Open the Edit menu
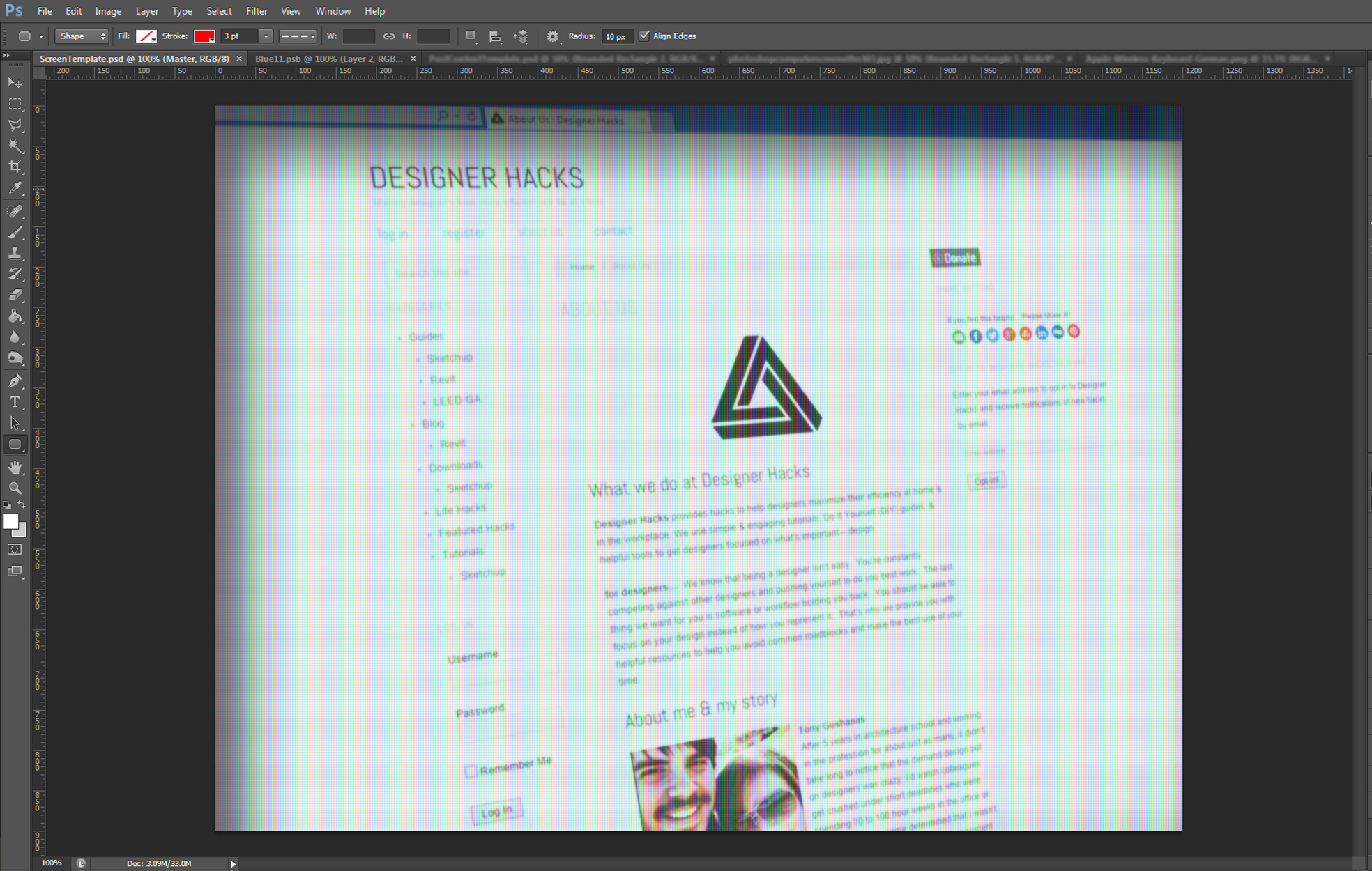Image resolution: width=1372 pixels, height=871 pixels. pyautogui.click(x=73, y=11)
